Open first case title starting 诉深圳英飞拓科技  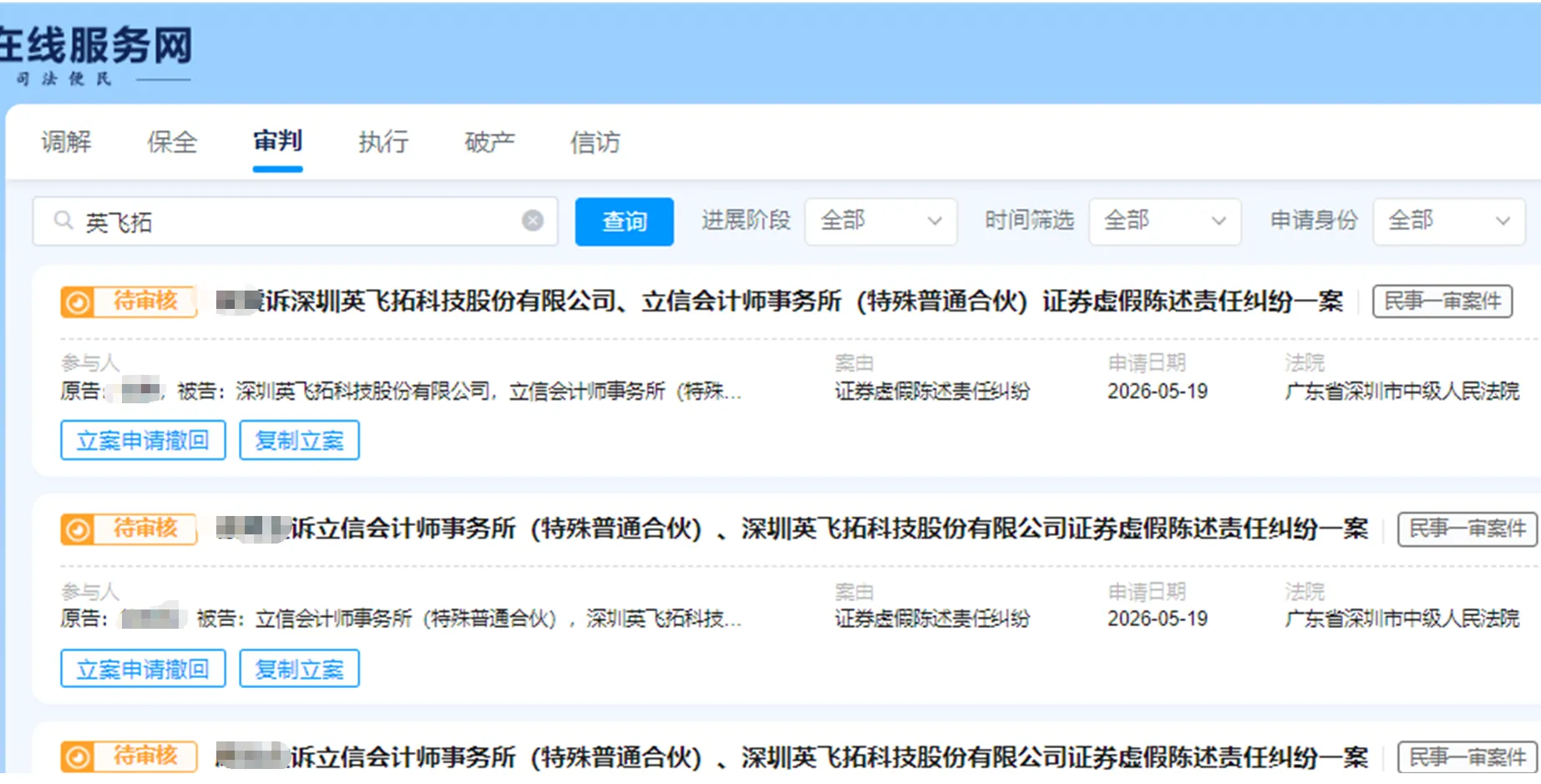(778, 301)
